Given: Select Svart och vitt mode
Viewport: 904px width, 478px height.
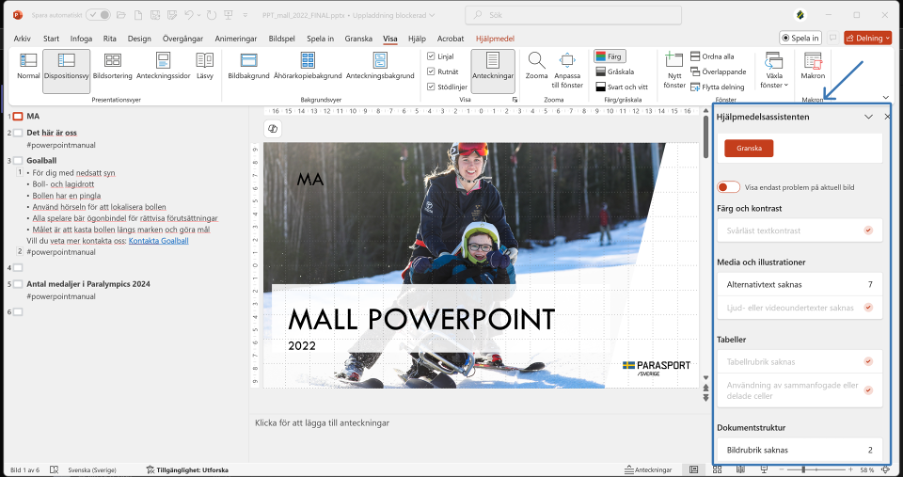Looking at the screenshot, I should click(622, 86).
